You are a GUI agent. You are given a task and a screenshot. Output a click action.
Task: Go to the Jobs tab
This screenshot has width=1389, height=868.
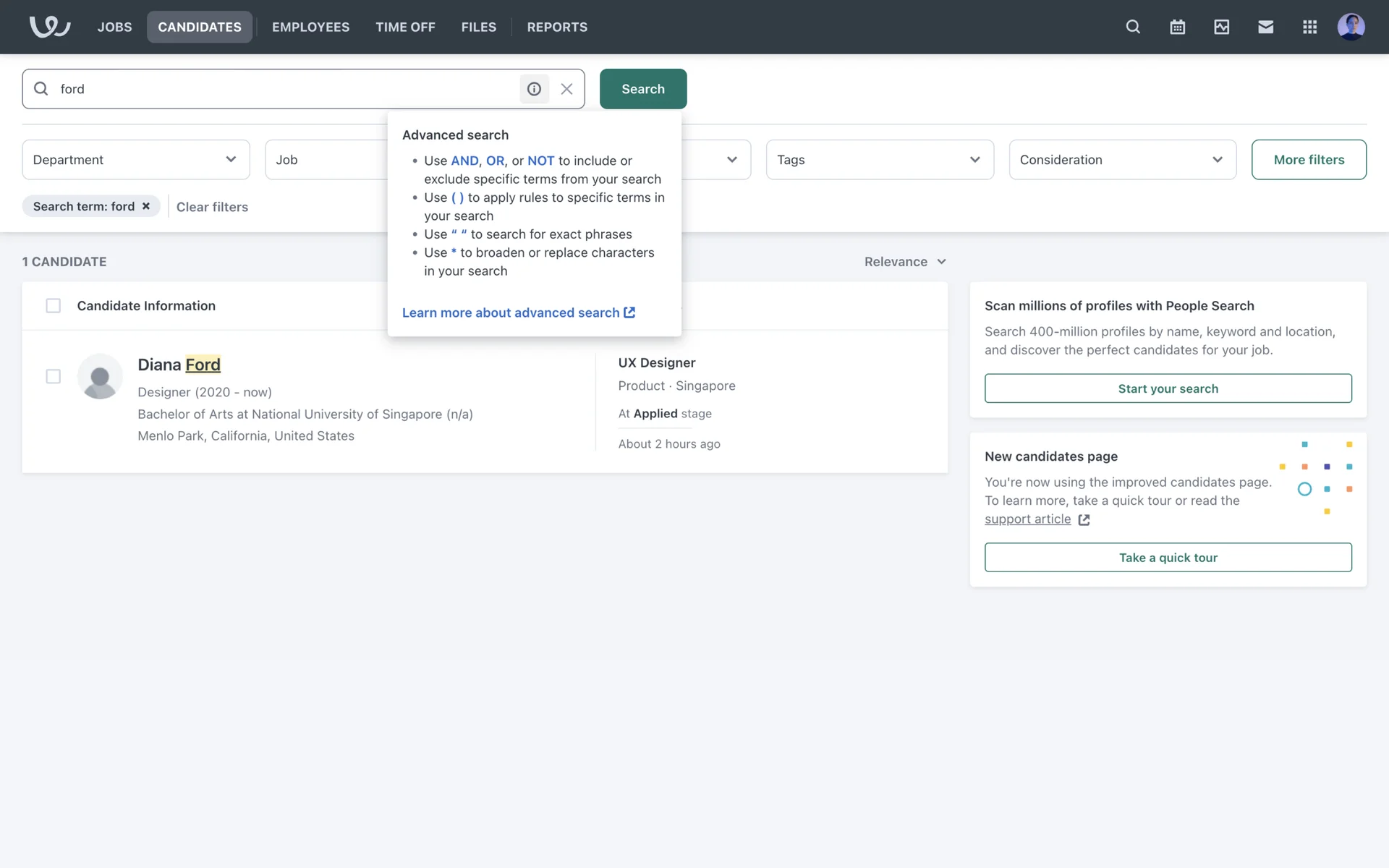click(x=114, y=27)
